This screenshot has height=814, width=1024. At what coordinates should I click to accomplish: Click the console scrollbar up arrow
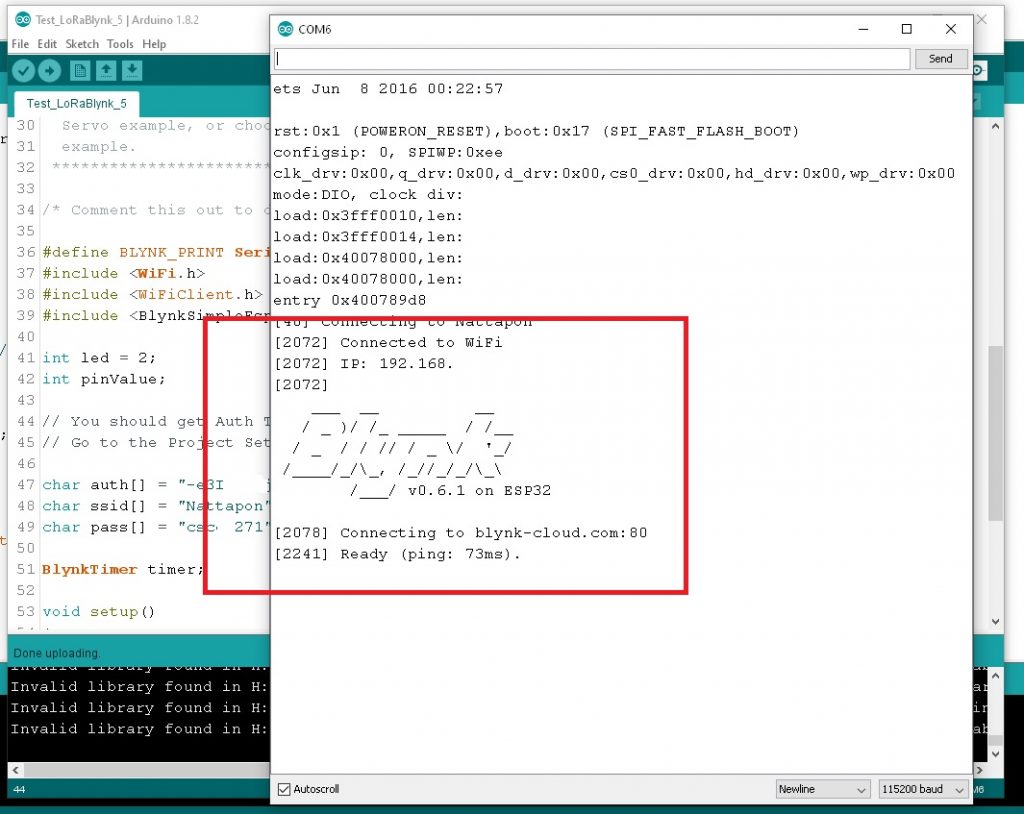coord(995,675)
